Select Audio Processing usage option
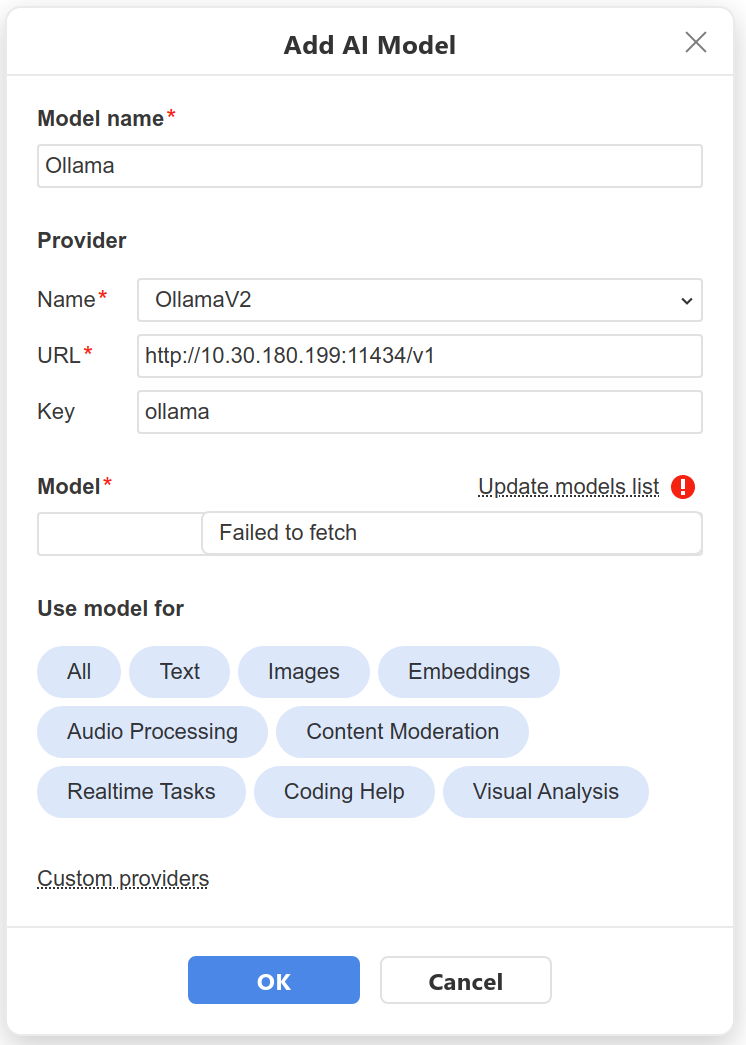Screen dimensions: 746x1045 (x=152, y=732)
